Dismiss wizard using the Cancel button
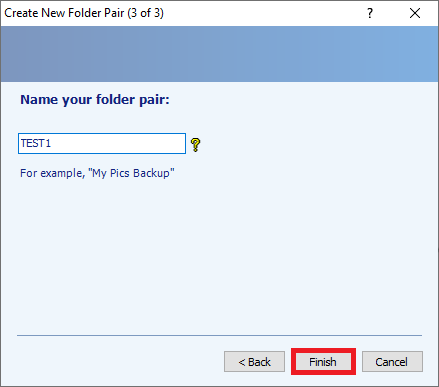 tap(392, 362)
